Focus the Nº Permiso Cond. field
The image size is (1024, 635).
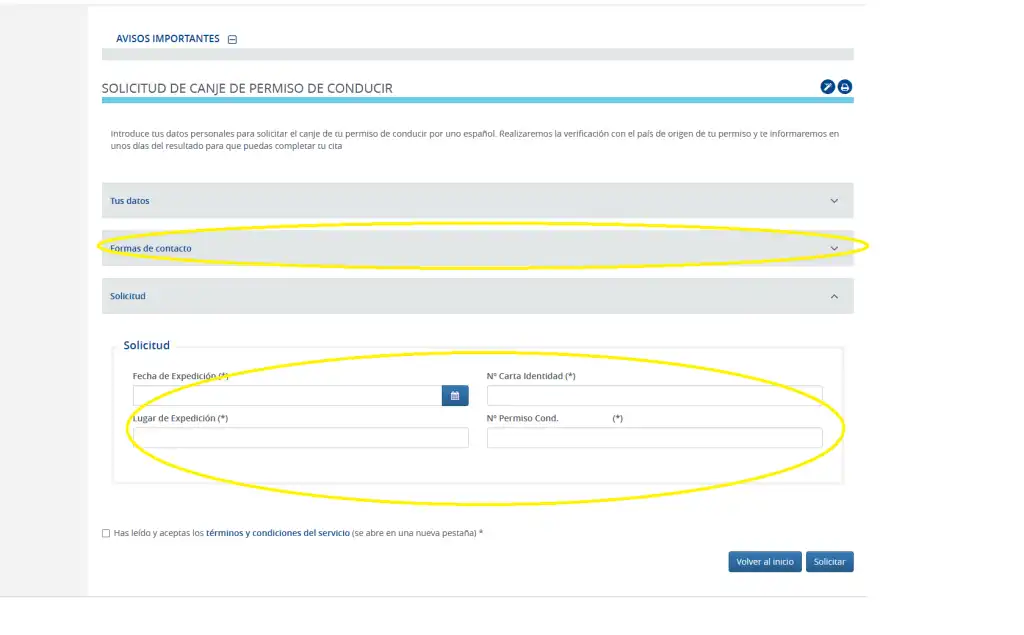tap(654, 438)
